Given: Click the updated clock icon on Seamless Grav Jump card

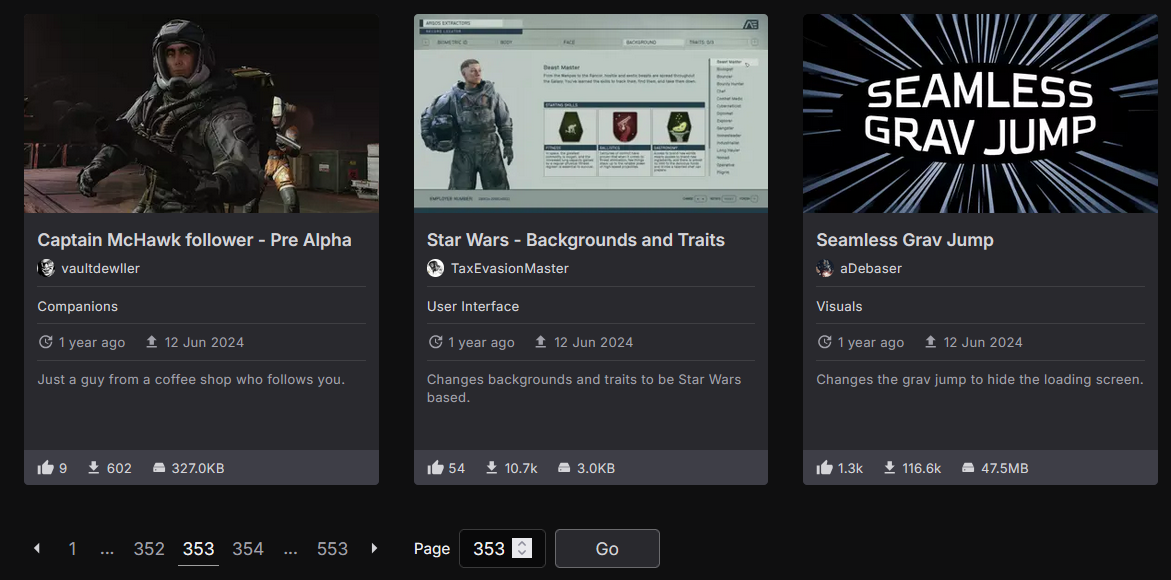Looking at the screenshot, I should (x=824, y=342).
